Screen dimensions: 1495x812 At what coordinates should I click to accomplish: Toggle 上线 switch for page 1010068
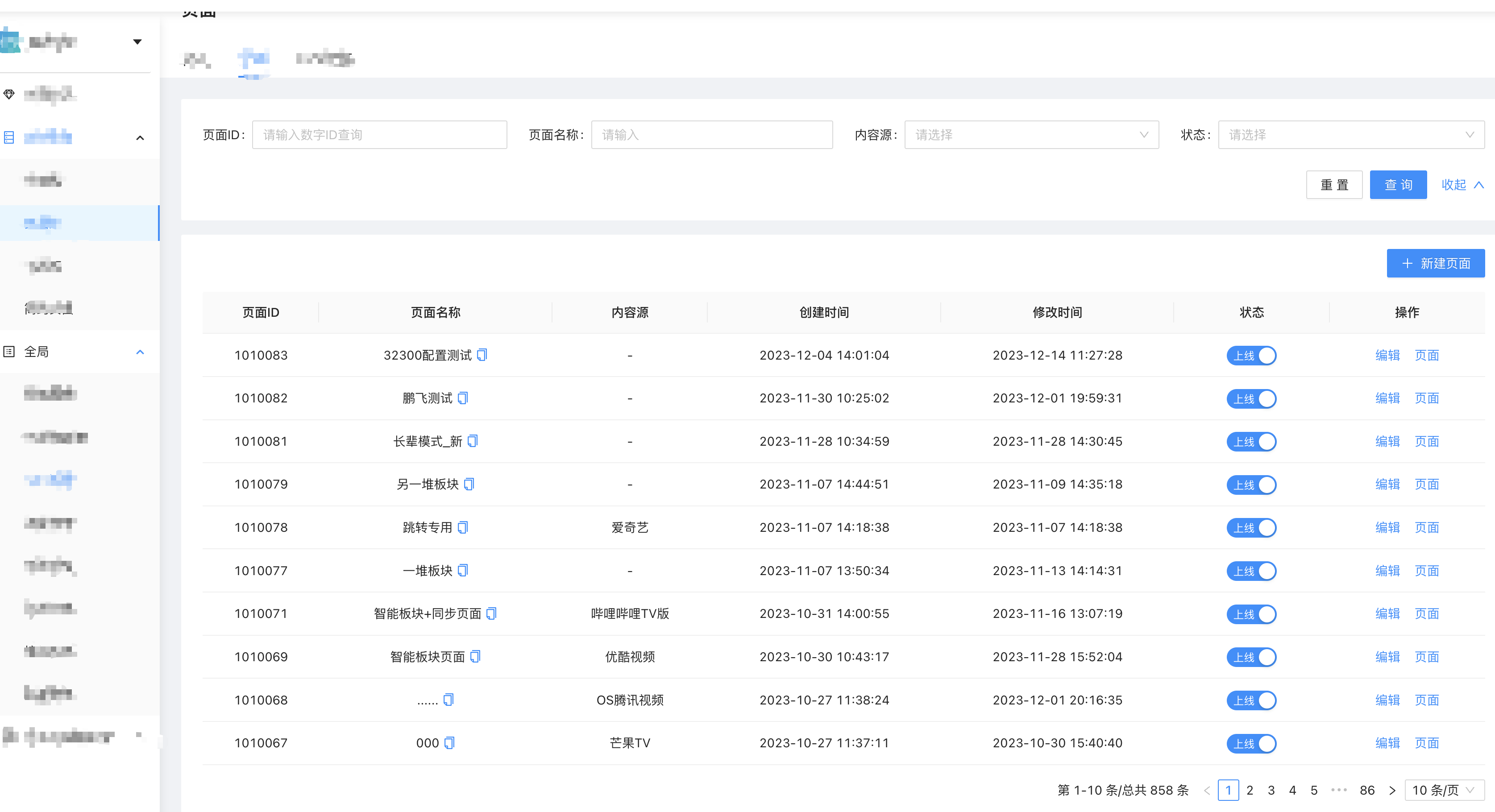coord(1251,700)
